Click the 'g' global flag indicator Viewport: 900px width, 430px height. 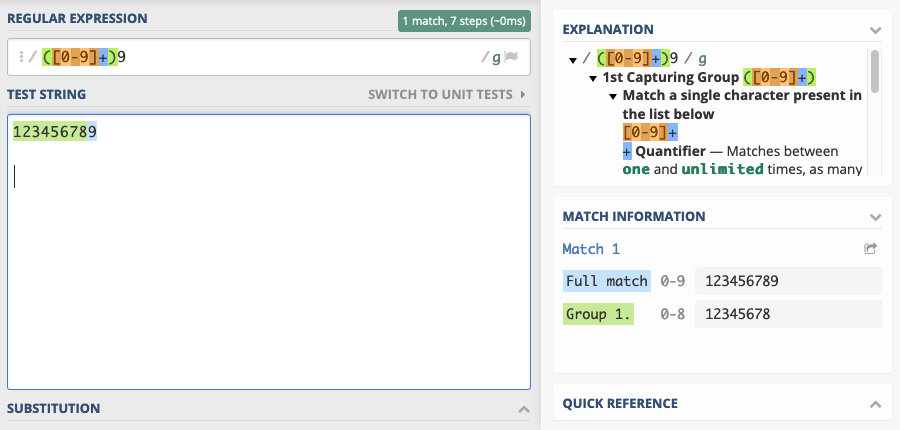coord(496,57)
